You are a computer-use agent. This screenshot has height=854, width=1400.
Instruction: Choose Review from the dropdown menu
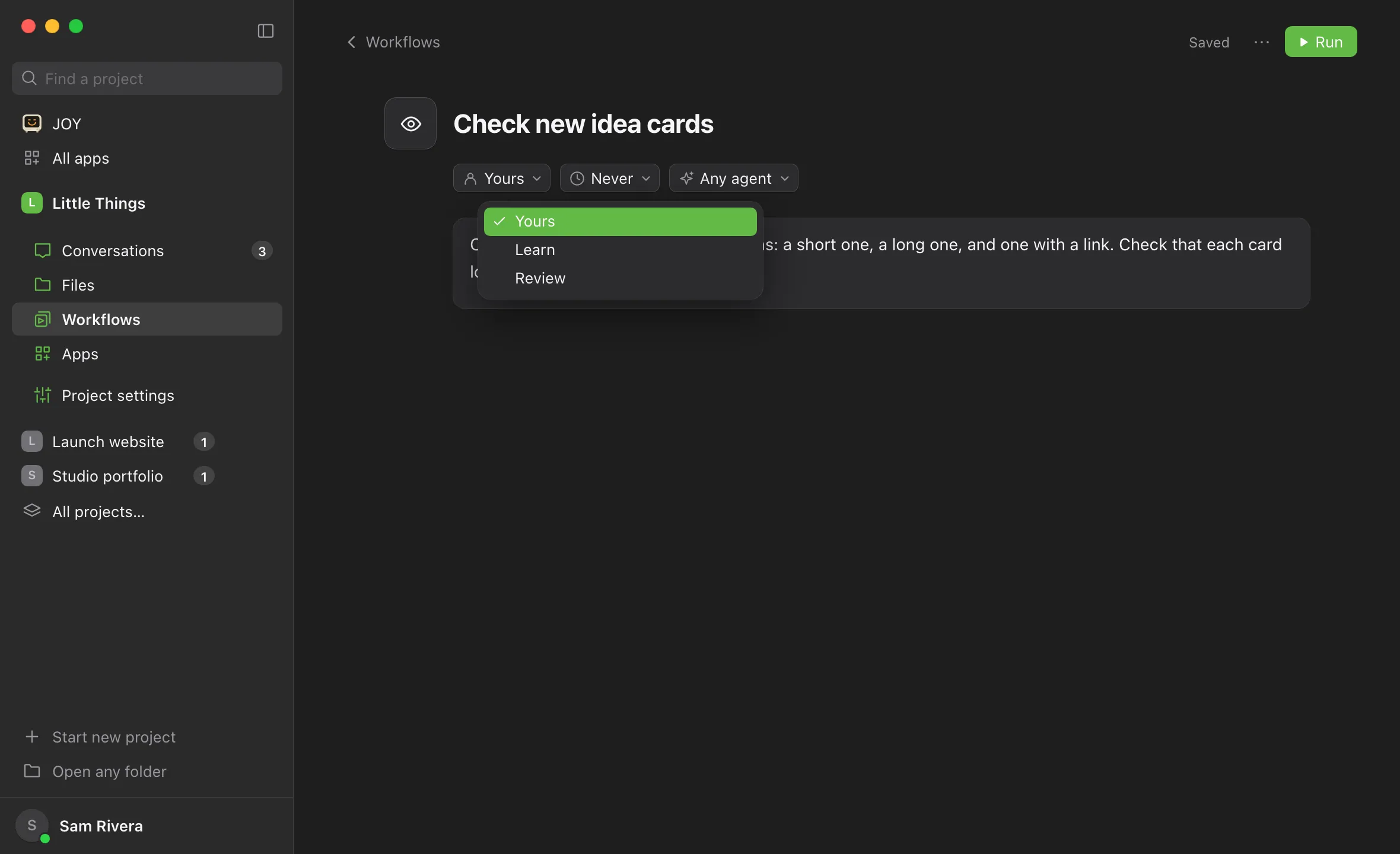click(621, 278)
